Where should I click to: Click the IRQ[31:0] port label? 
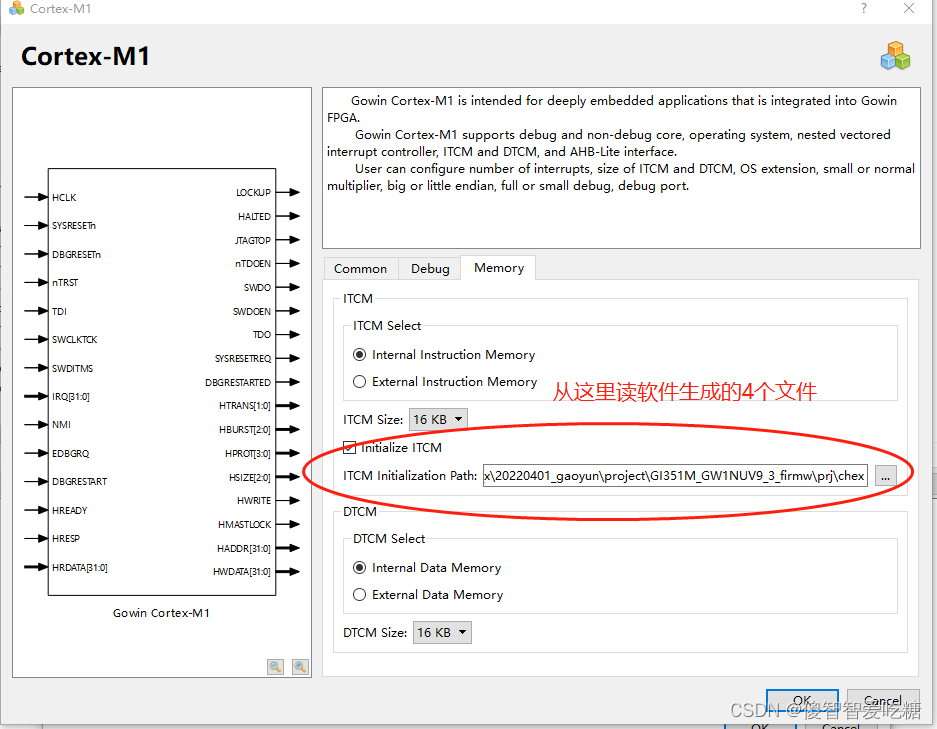pos(71,396)
